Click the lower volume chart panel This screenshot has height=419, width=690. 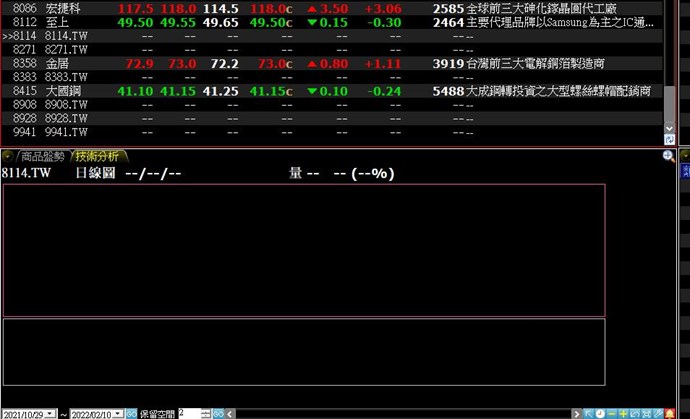click(x=304, y=352)
